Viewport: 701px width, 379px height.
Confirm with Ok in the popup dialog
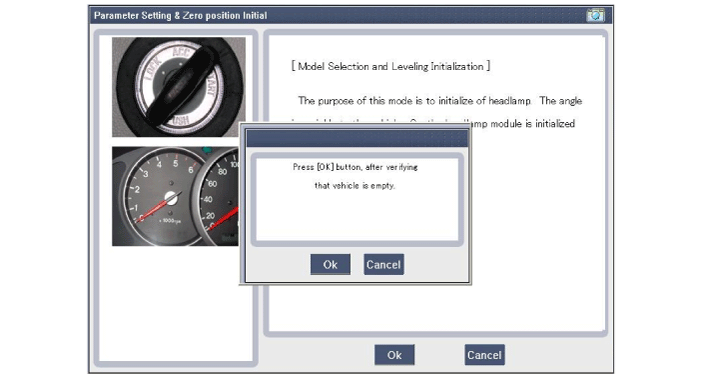[330, 265]
